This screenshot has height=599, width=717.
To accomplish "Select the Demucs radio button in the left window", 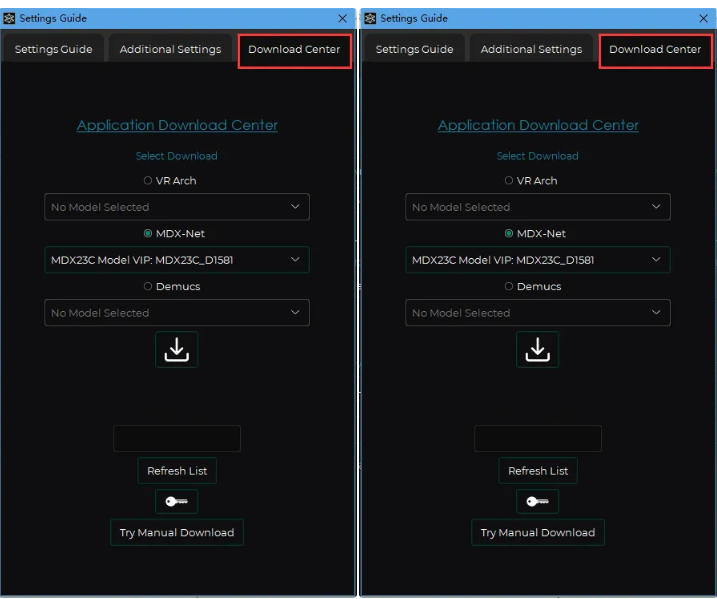I will coord(148,287).
